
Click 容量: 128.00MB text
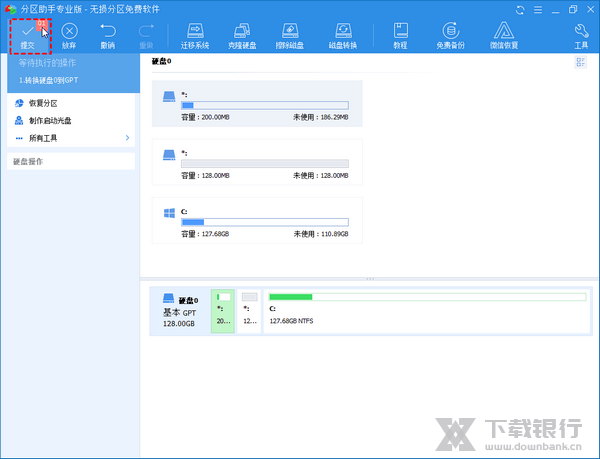205,176
